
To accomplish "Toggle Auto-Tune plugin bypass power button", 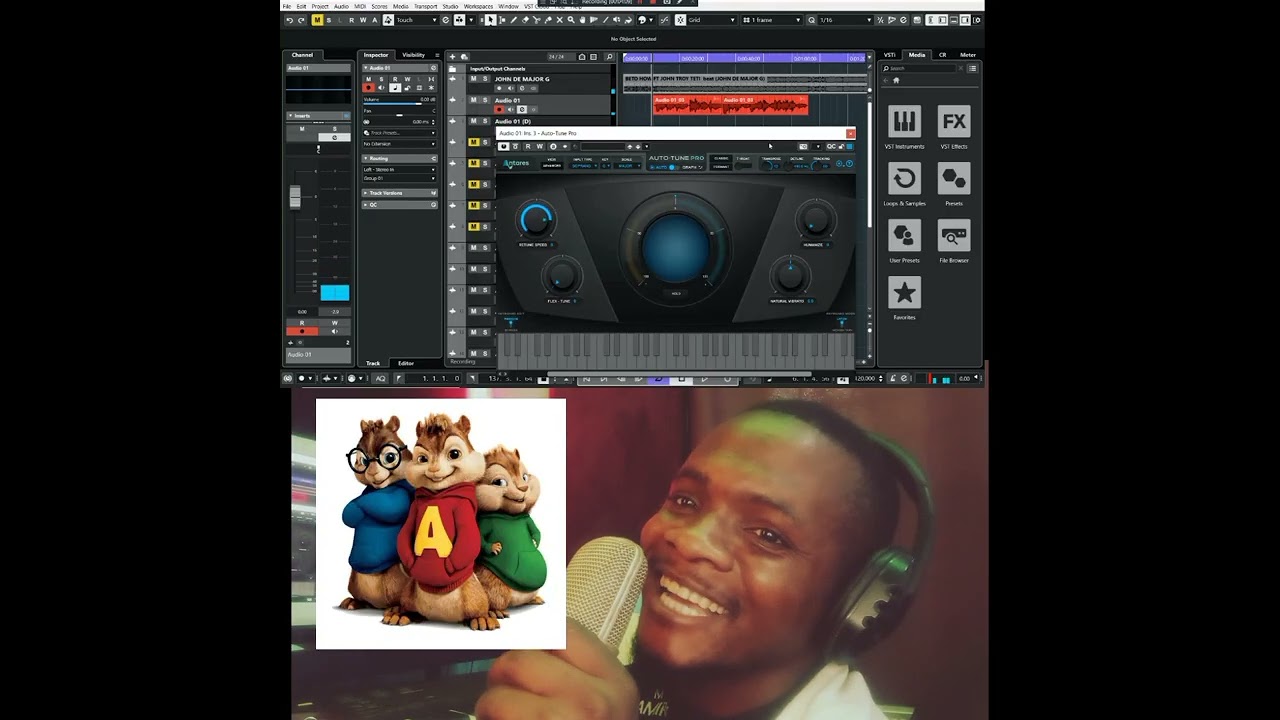I will [503, 146].
